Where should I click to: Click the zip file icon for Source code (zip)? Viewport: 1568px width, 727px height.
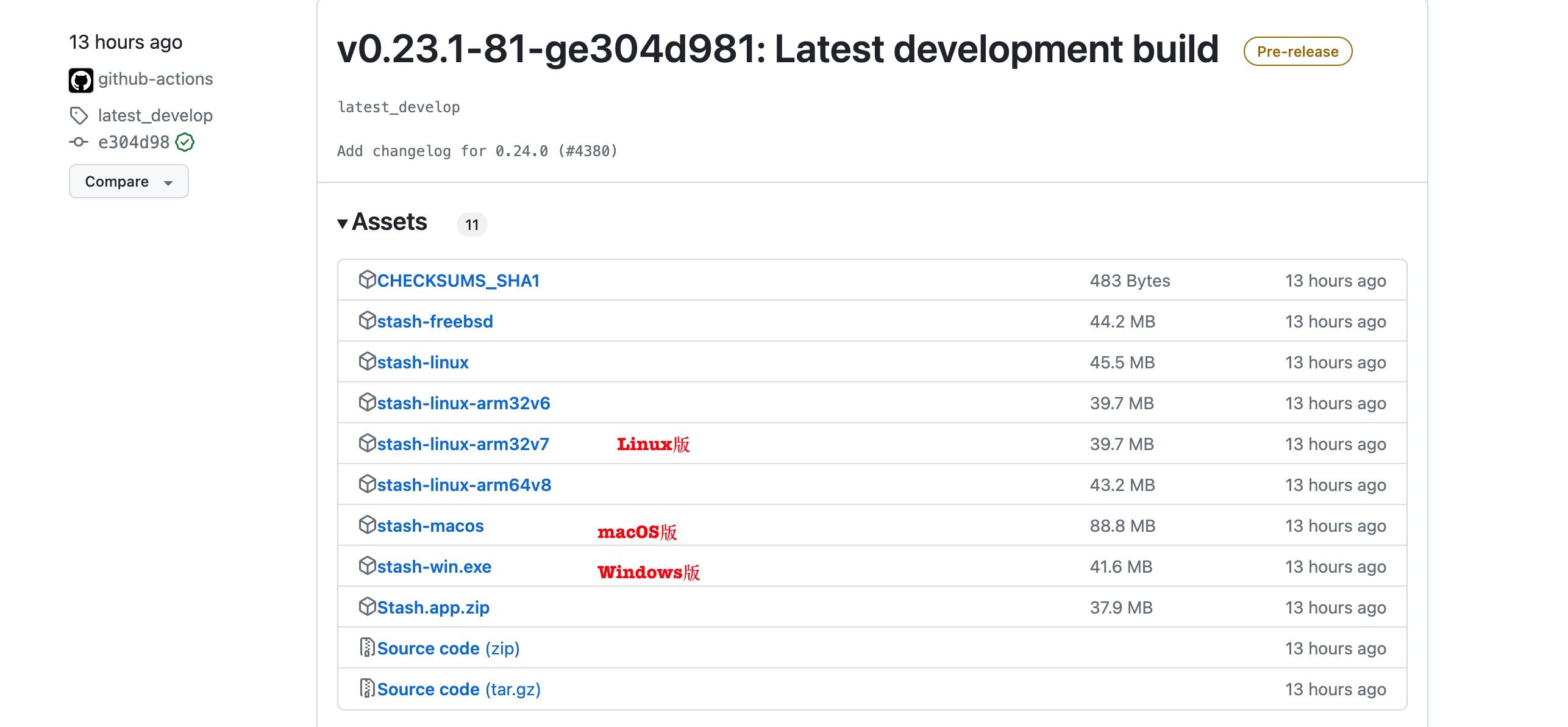pyautogui.click(x=367, y=647)
